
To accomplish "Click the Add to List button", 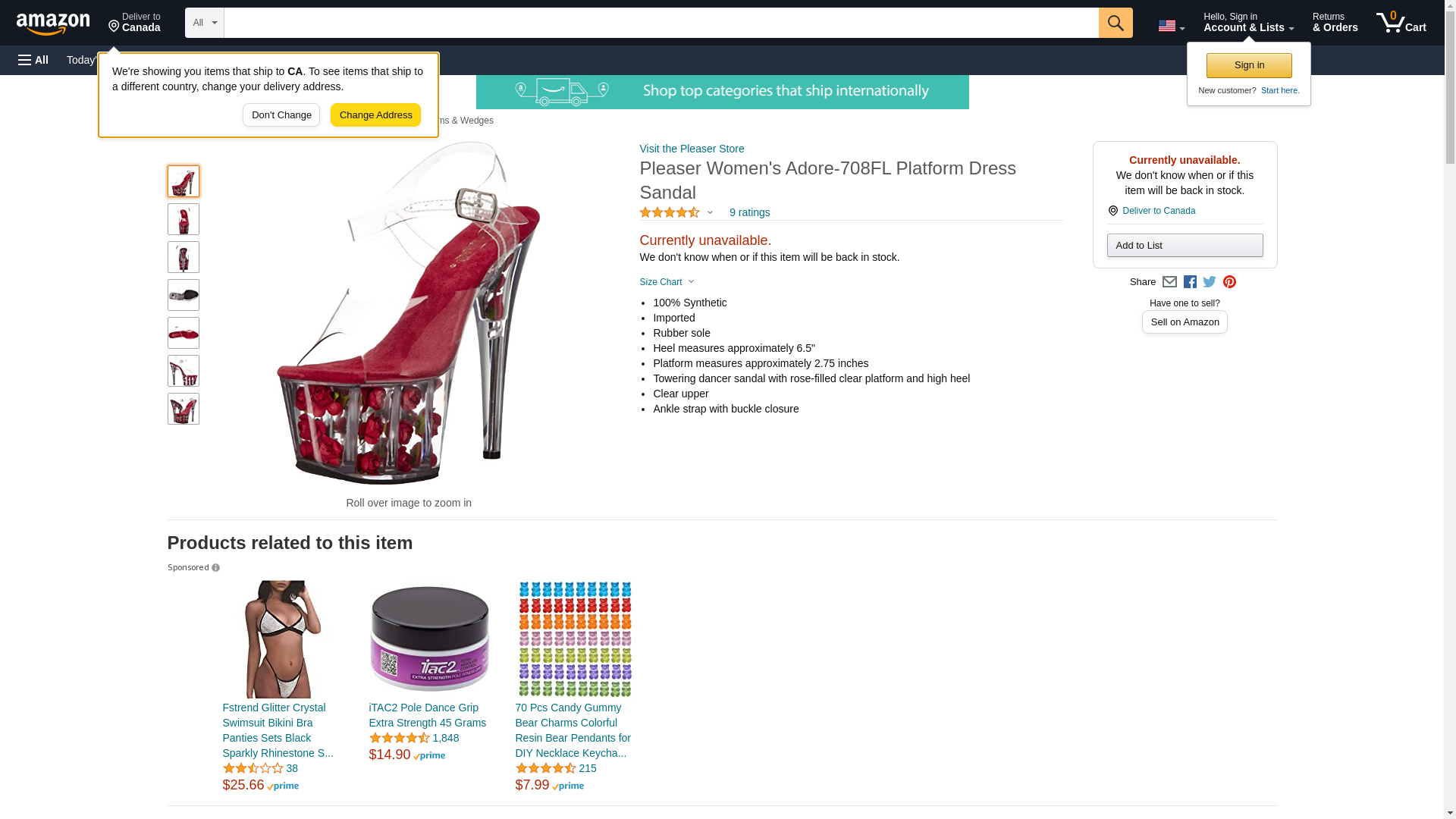I will tap(1185, 245).
